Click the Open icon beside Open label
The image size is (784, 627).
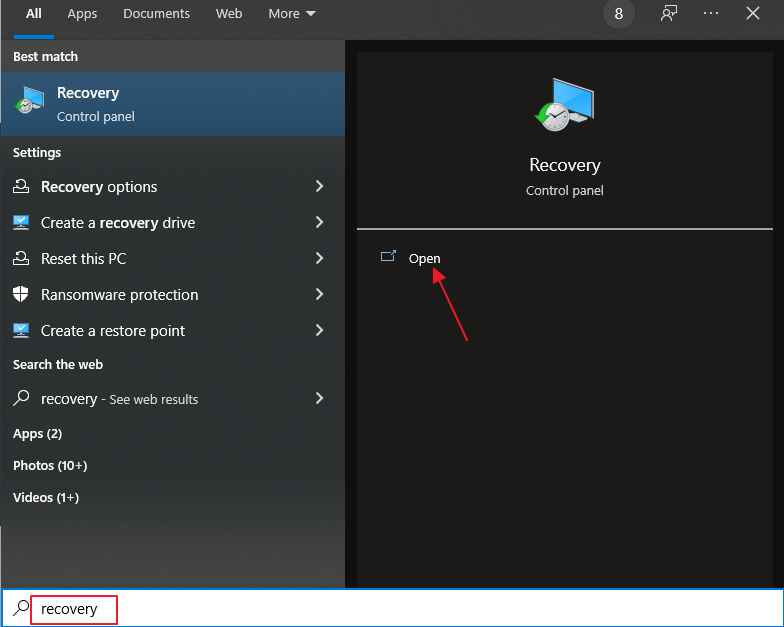pos(389,257)
